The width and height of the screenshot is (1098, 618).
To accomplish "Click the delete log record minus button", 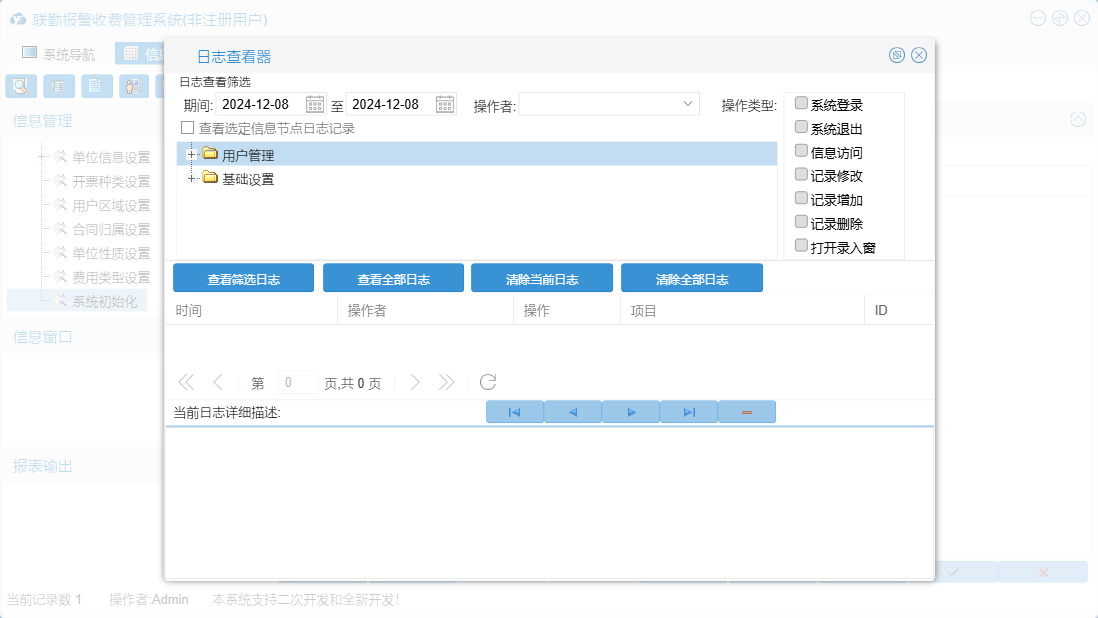I will click(747, 412).
